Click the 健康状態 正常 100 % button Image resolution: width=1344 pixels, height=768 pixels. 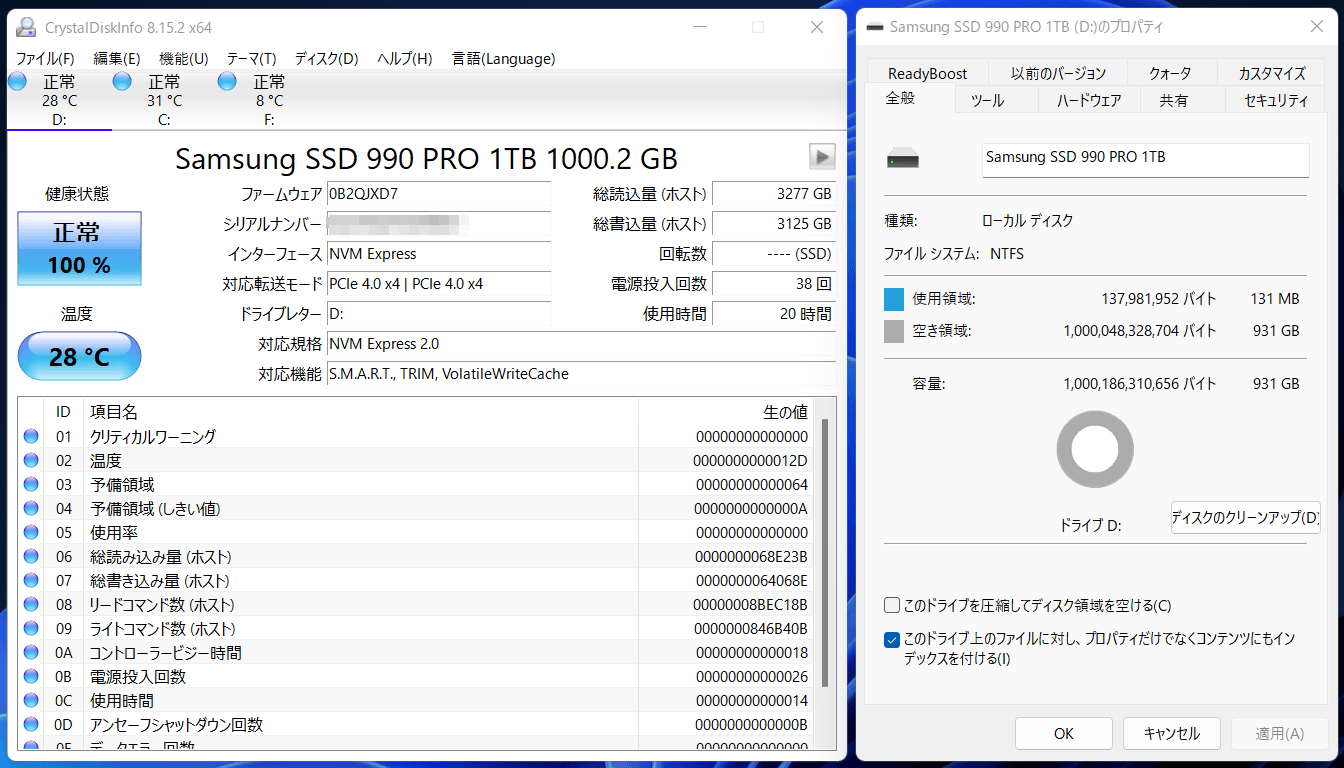point(80,248)
